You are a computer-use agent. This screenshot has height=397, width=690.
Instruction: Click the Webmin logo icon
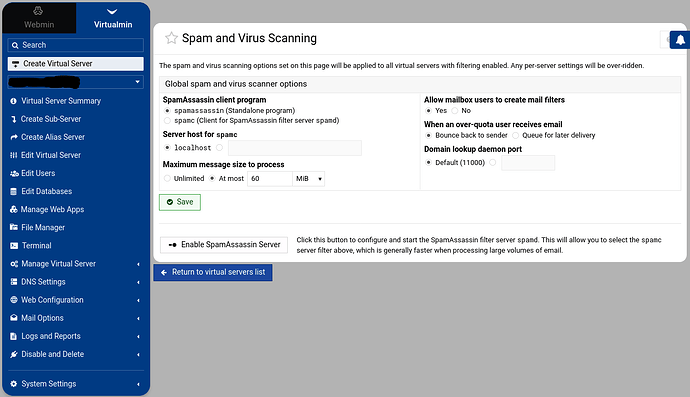pyautogui.click(x=38, y=11)
